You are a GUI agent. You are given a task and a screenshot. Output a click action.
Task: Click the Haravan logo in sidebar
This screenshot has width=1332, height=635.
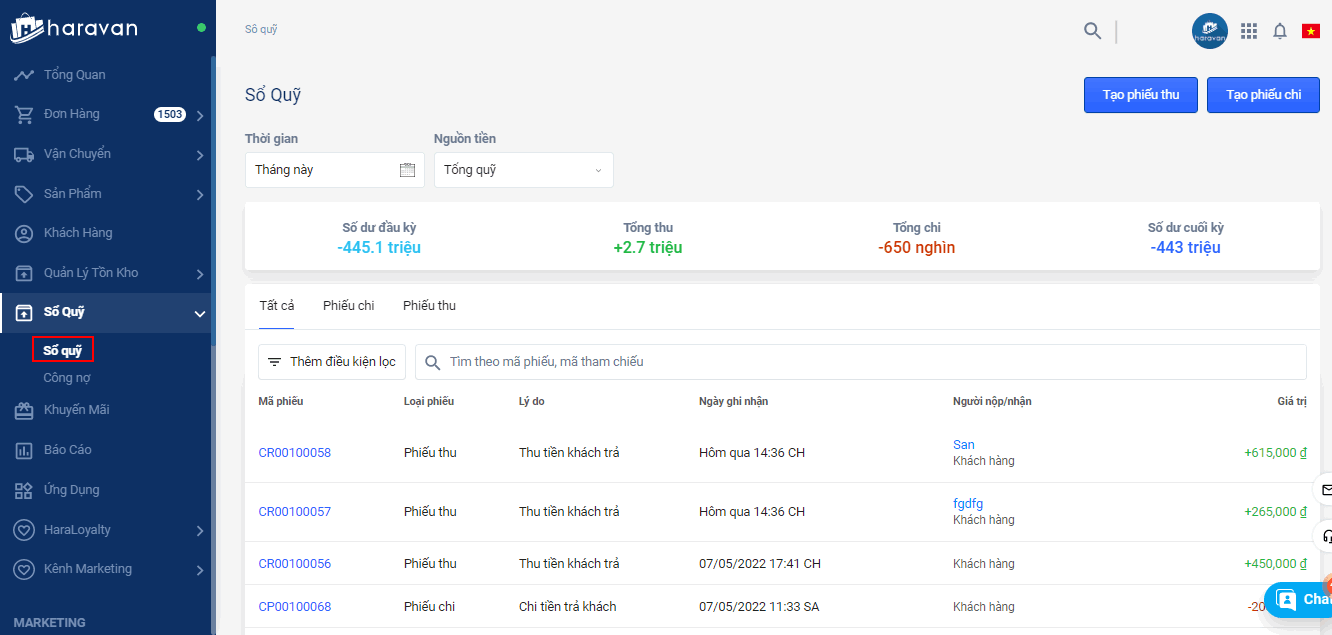[75, 28]
